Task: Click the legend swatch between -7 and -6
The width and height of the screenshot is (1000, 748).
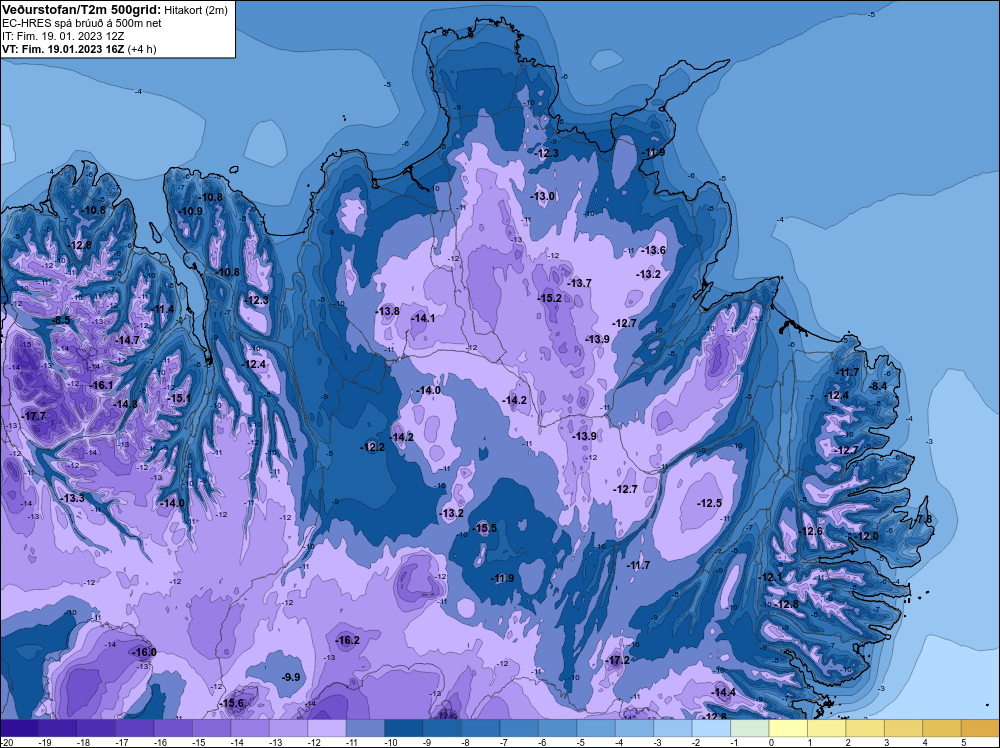Action: point(519,728)
